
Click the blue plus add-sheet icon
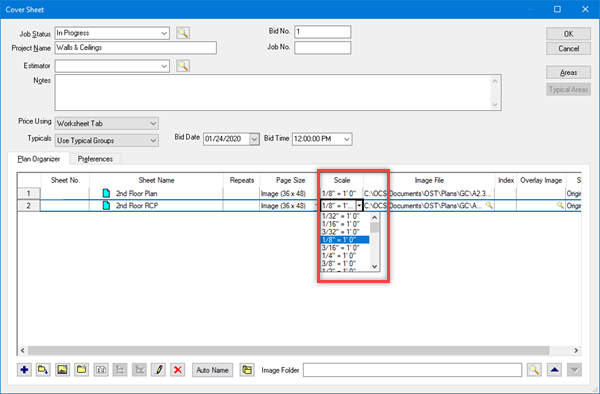pyautogui.click(x=24, y=370)
